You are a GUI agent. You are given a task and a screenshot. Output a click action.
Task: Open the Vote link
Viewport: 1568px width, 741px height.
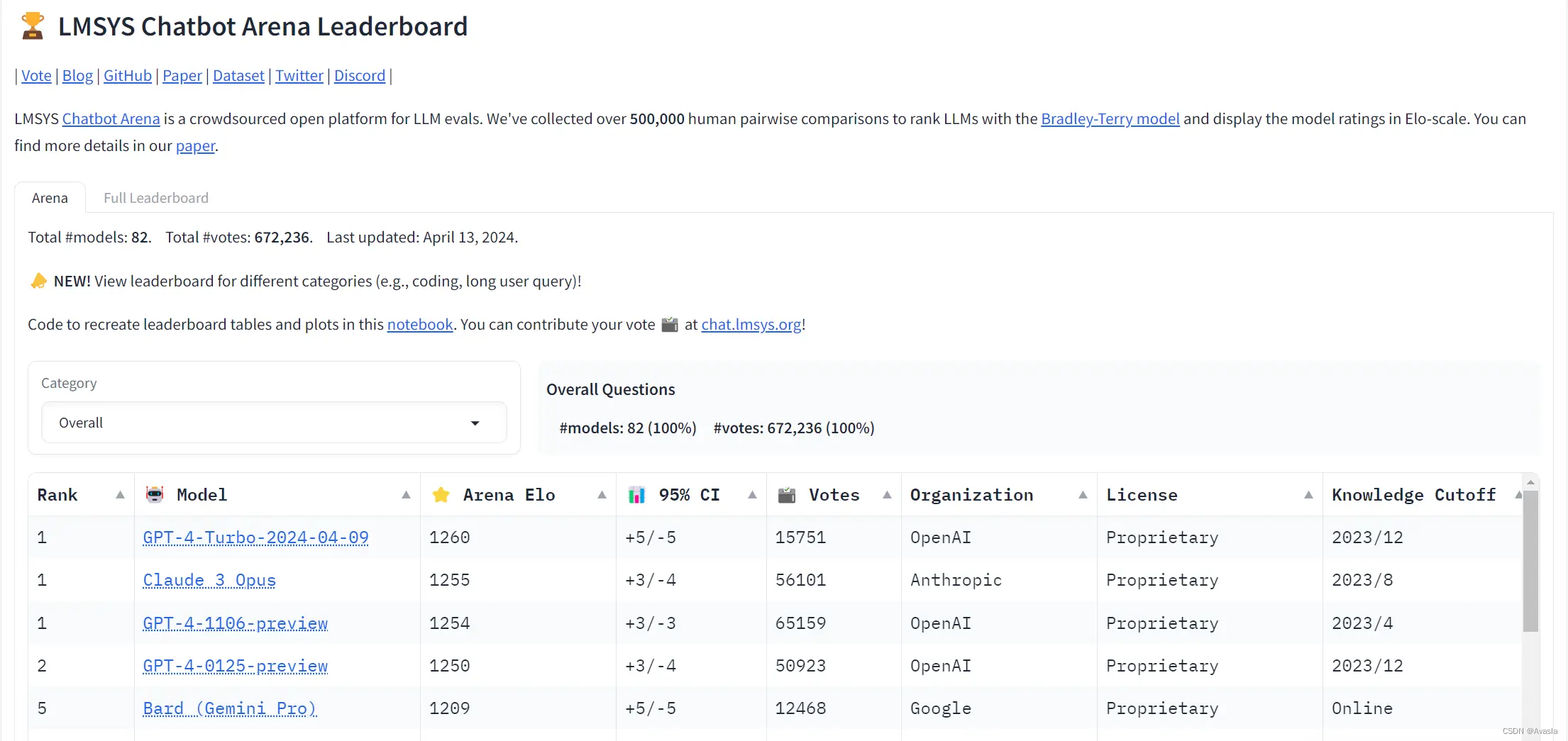36,76
